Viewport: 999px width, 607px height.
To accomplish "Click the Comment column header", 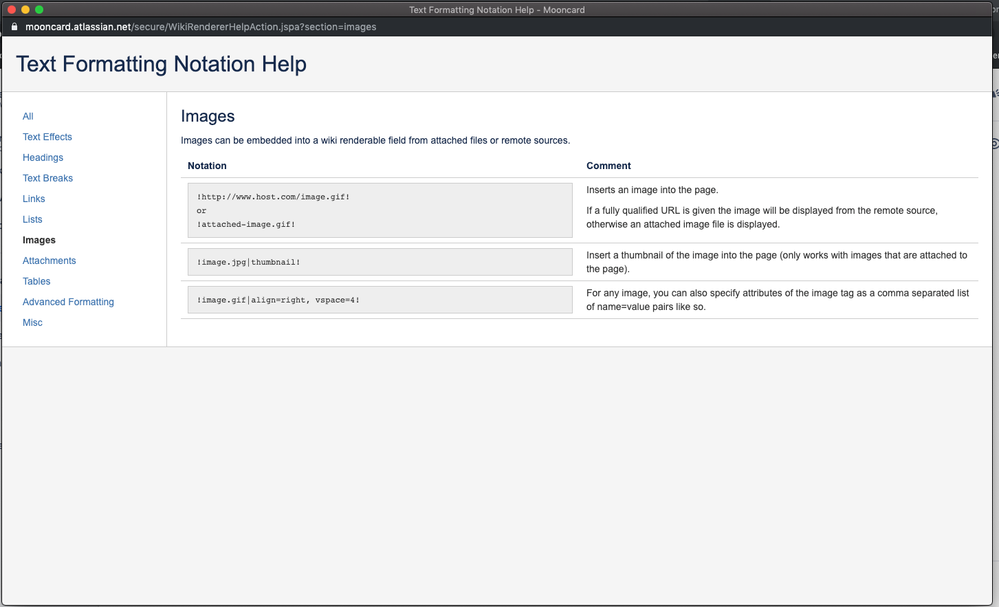I will point(608,166).
